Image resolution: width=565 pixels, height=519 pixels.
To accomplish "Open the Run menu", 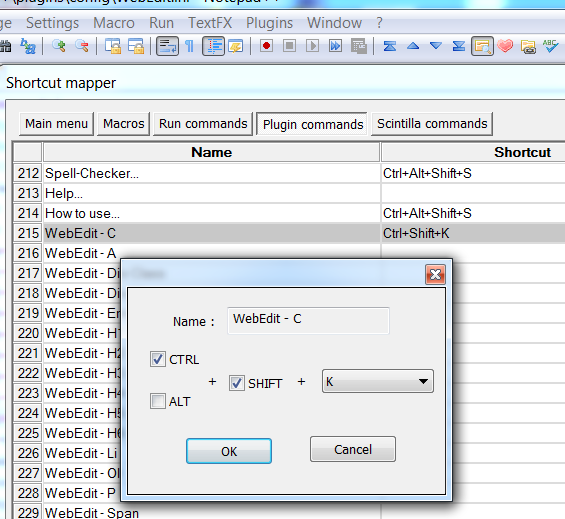I will click(x=161, y=23).
